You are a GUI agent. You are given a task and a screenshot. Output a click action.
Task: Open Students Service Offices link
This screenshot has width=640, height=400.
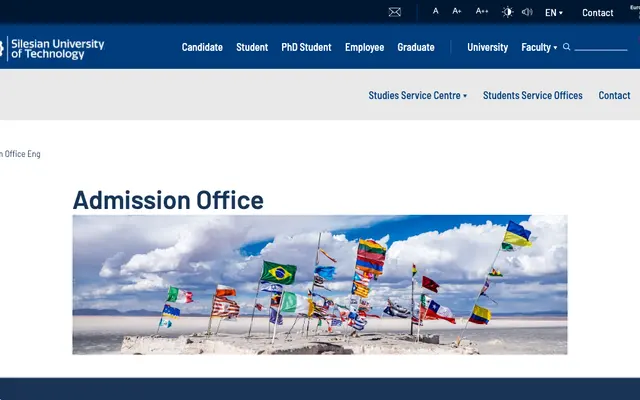coord(533,95)
